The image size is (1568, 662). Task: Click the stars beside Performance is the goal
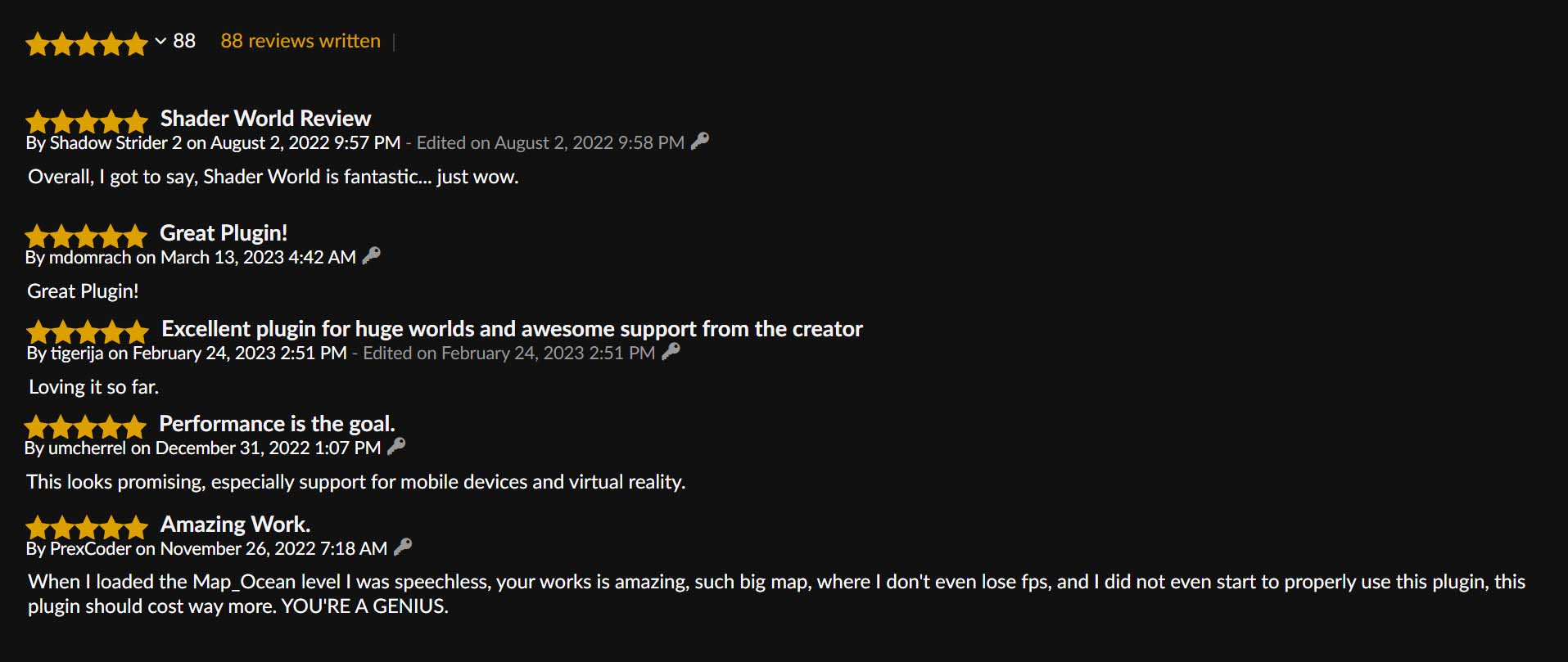pos(86,427)
